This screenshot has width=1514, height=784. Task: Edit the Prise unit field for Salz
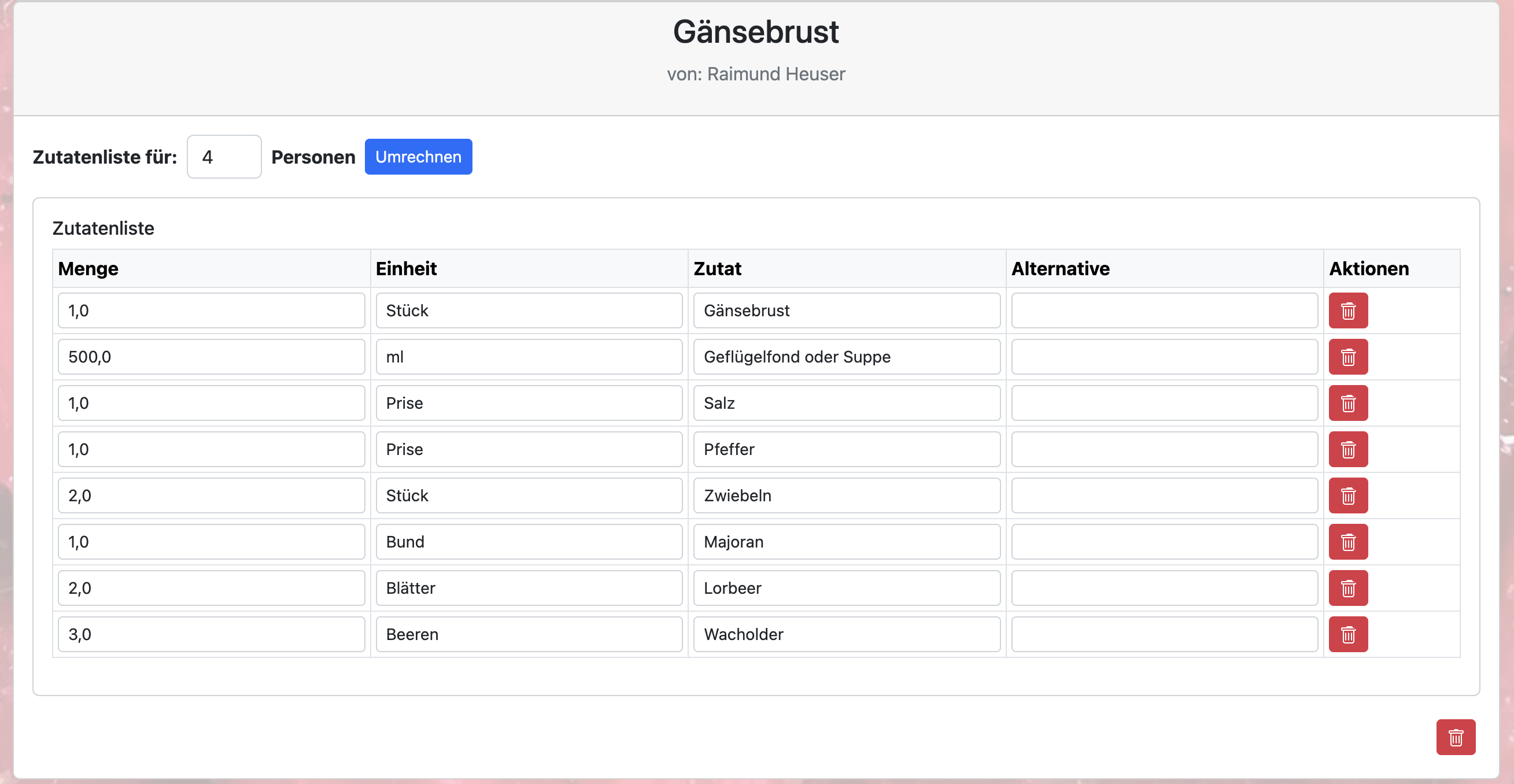point(529,403)
